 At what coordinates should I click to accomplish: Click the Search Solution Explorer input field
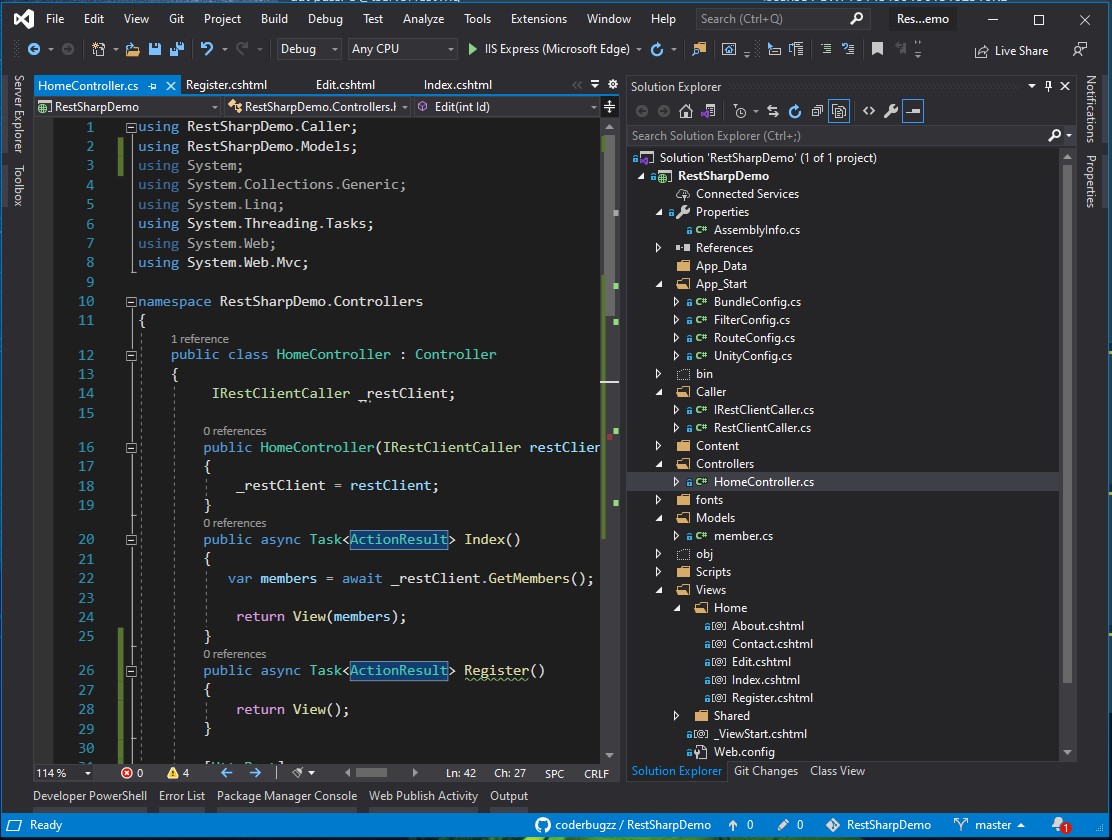coord(835,136)
